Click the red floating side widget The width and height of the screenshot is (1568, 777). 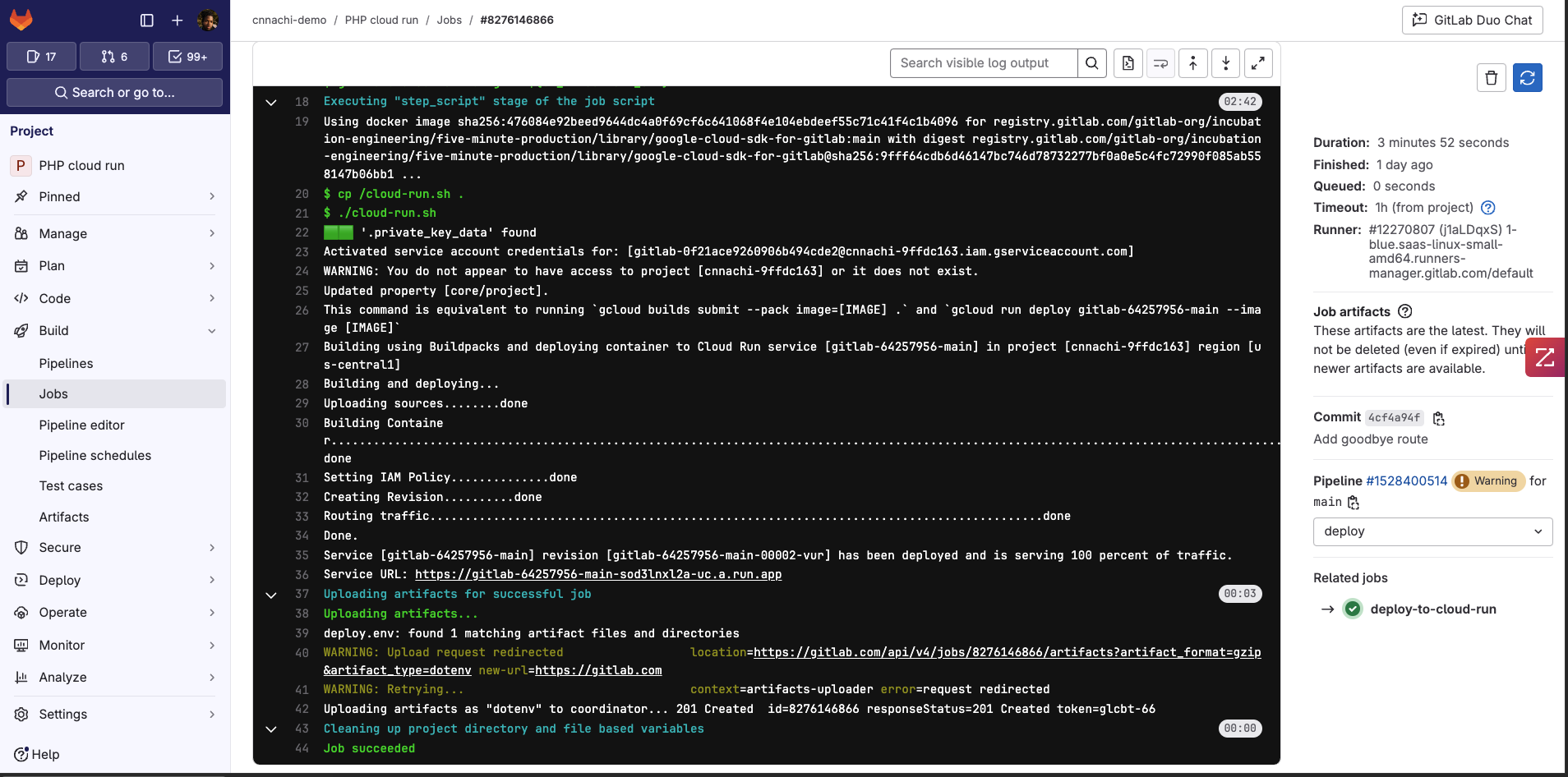[1545, 357]
